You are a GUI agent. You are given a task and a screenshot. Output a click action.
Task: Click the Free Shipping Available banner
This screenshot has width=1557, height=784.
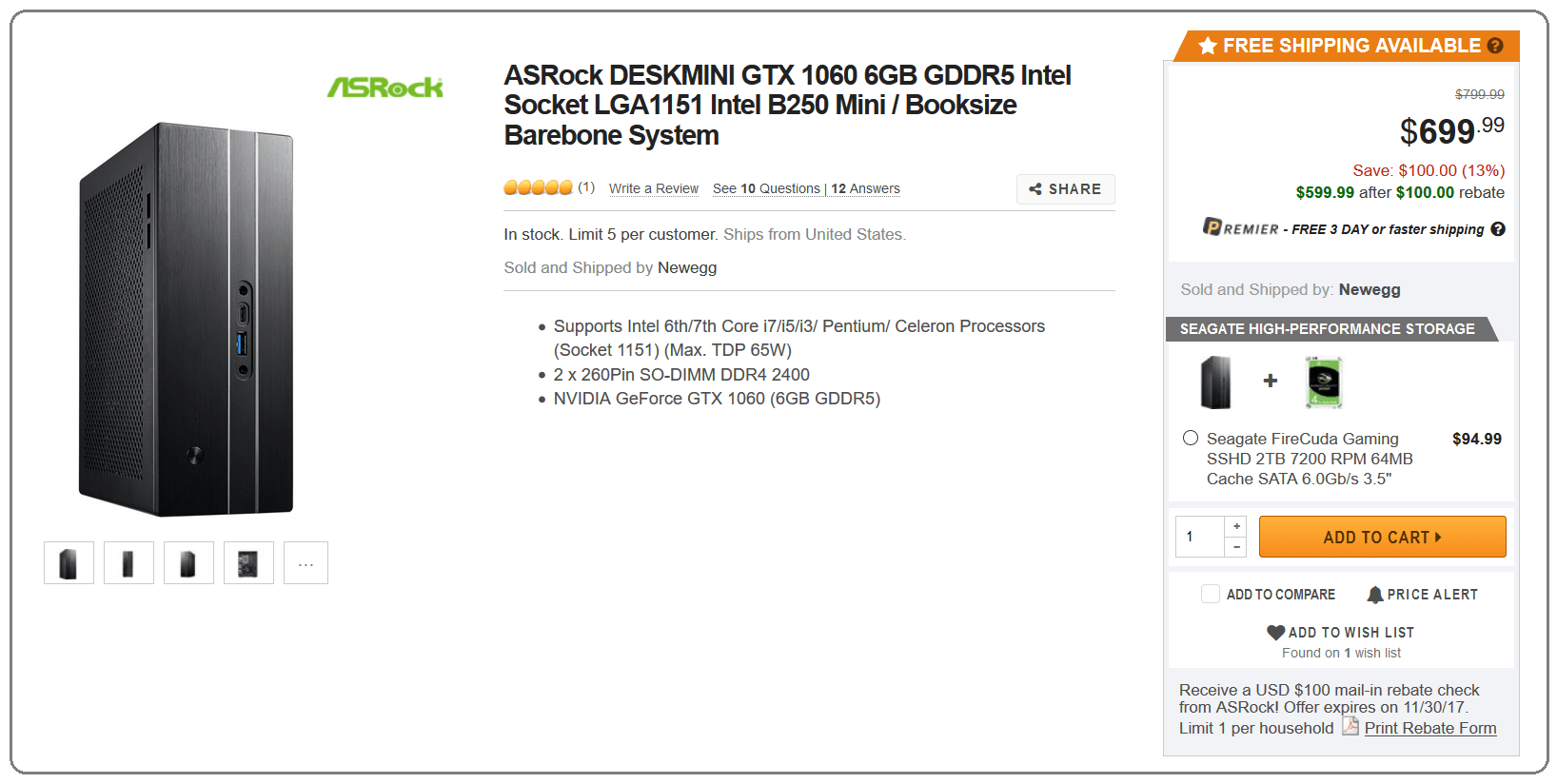[1346, 46]
